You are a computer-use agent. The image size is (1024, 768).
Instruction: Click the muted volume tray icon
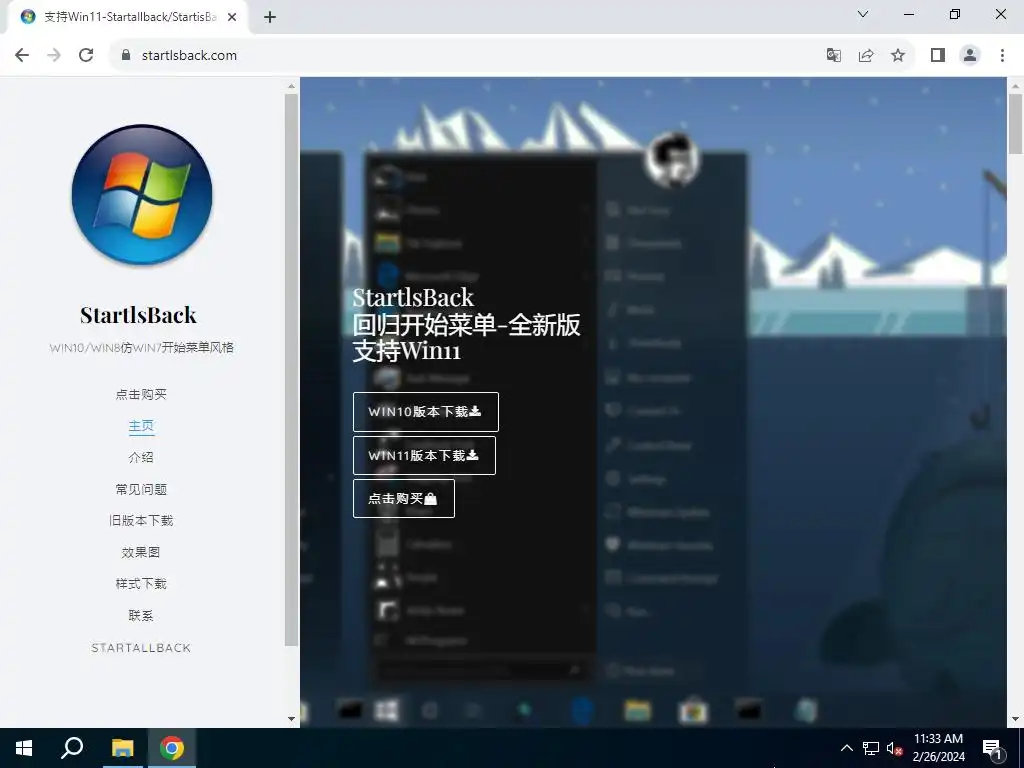click(895, 748)
